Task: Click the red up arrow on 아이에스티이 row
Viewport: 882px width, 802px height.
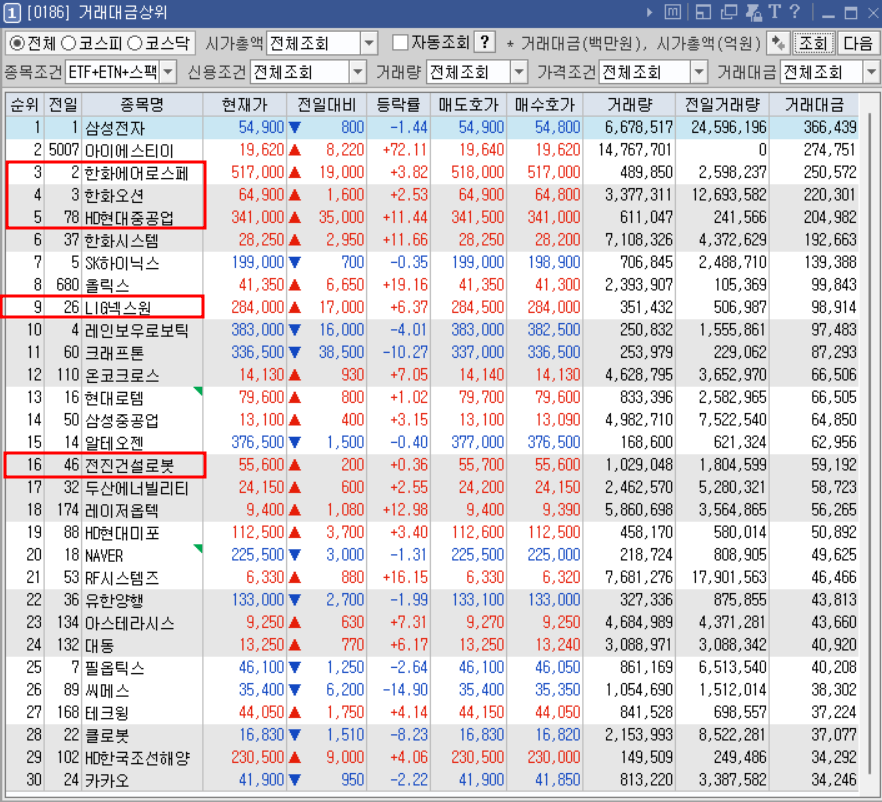Action: click(294, 150)
